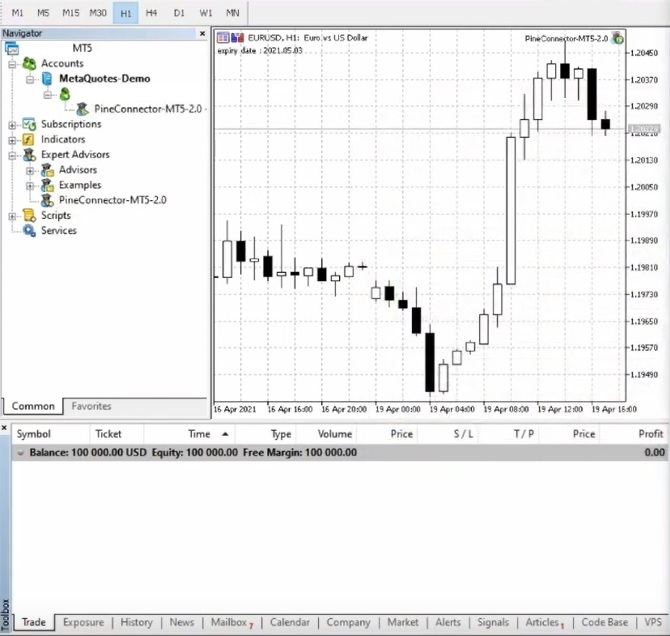This screenshot has height=636, width=670.
Task: Click the Examples folder icon
Action: (x=47, y=185)
